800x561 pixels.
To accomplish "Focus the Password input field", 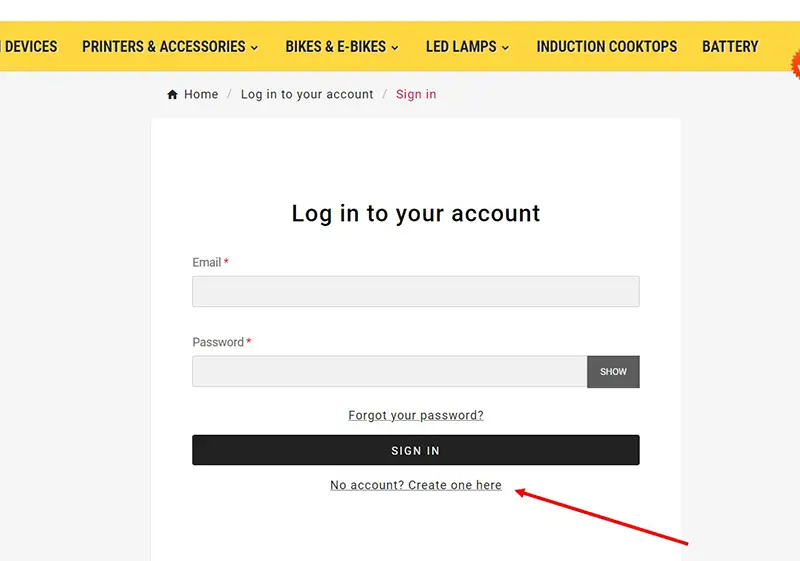I will pyautogui.click(x=389, y=371).
